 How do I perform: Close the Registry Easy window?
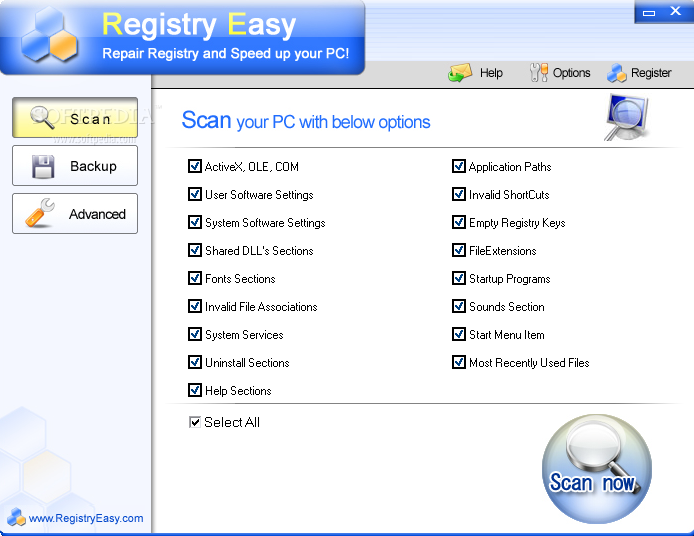pos(675,11)
